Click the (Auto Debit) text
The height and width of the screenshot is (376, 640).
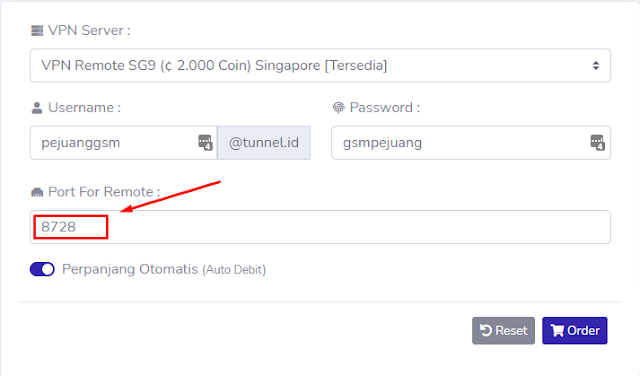point(234,270)
